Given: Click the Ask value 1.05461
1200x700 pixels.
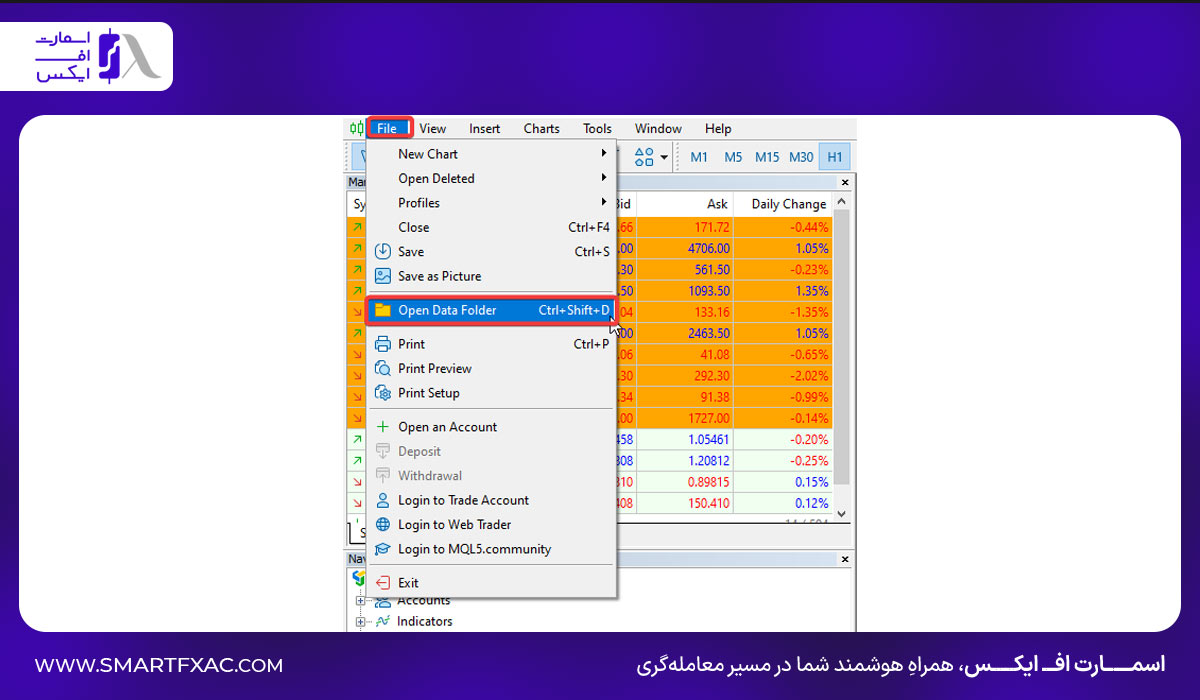Looking at the screenshot, I should 708,439.
